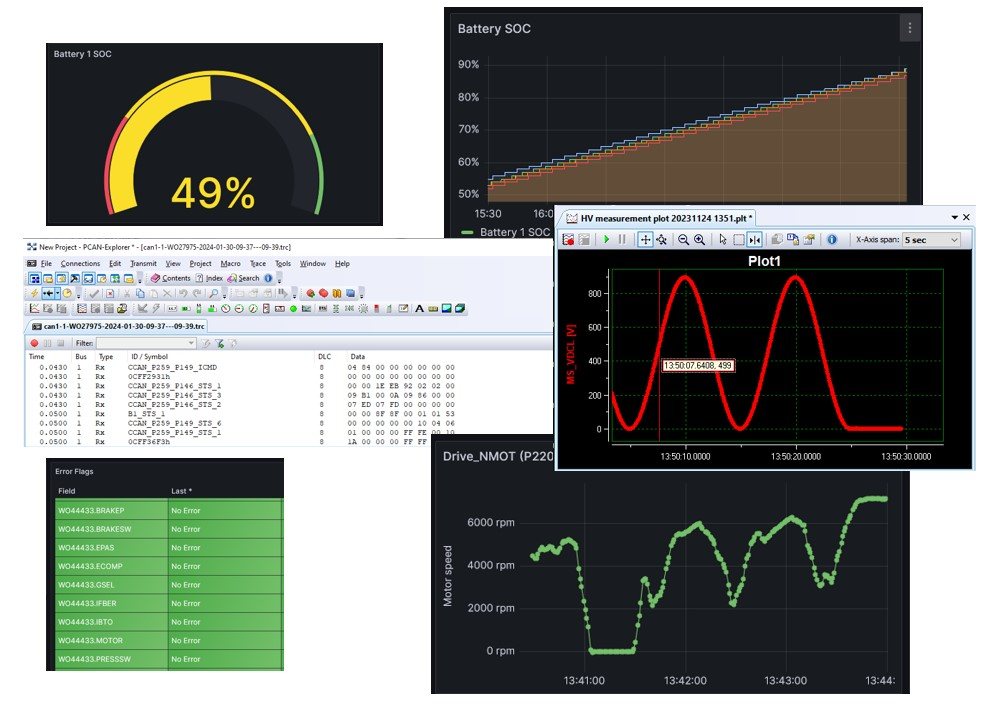This screenshot has height=716, width=995.
Task: Click the green filter funnel icon
Action: tap(220, 343)
